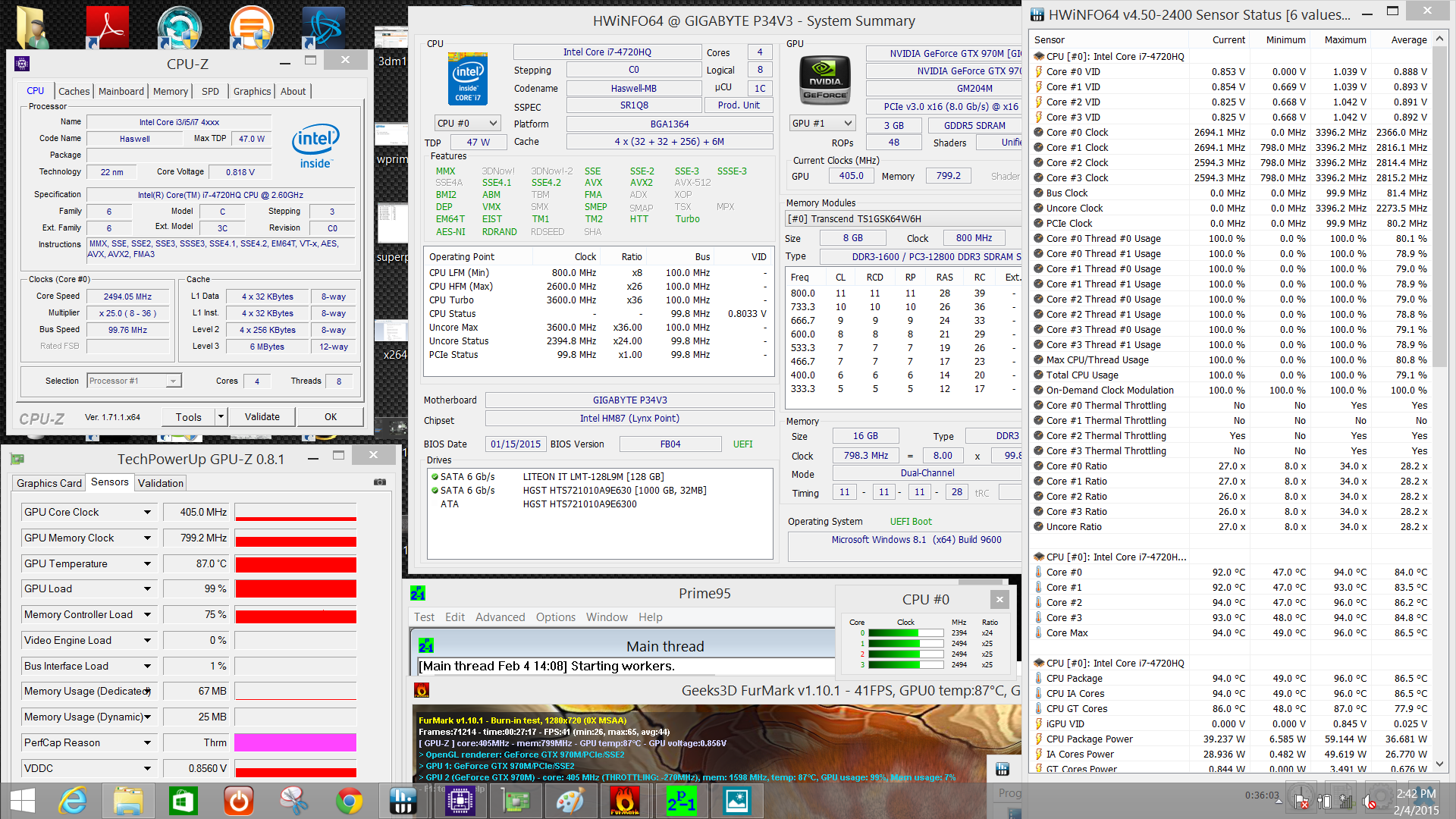The height and width of the screenshot is (819, 1456).
Task: Switch to CPU-Z via its taskbar icon
Action: click(x=460, y=801)
